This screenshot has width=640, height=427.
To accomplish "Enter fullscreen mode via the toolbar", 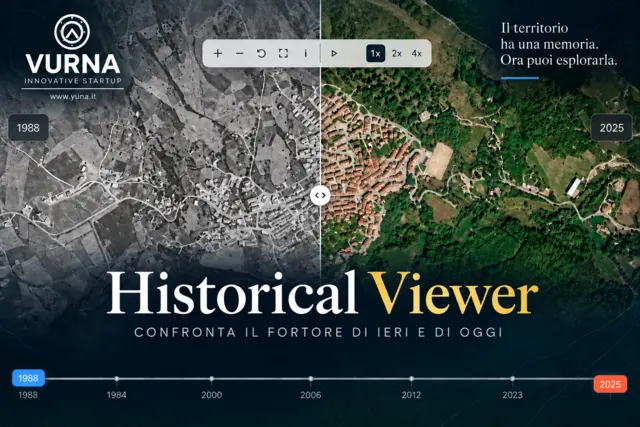I will click(283, 53).
